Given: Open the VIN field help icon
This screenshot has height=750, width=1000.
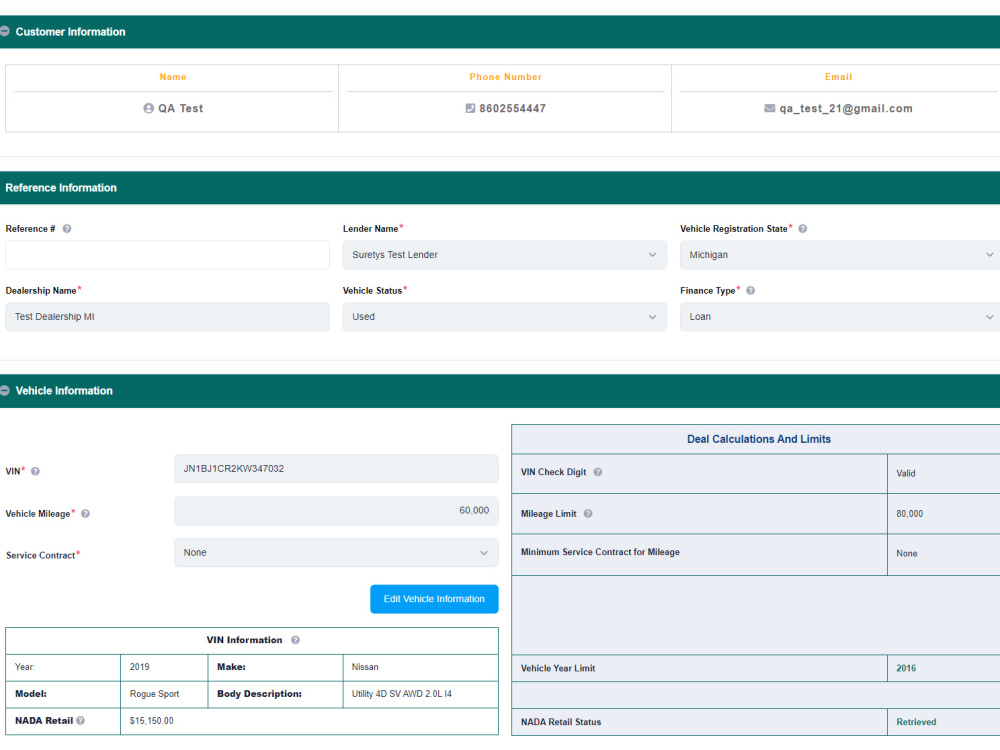Looking at the screenshot, I should pyautogui.click(x=37, y=471).
